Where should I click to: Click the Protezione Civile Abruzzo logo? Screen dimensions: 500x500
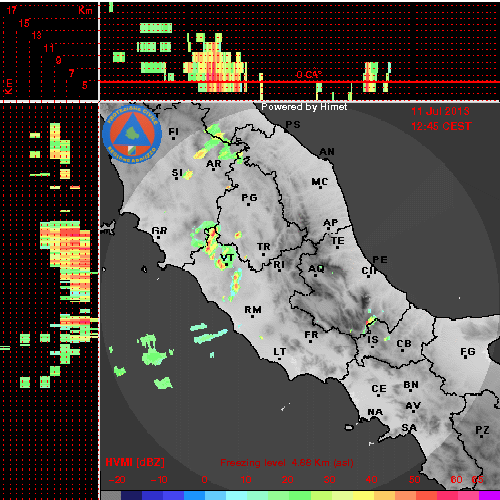point(132,135)
